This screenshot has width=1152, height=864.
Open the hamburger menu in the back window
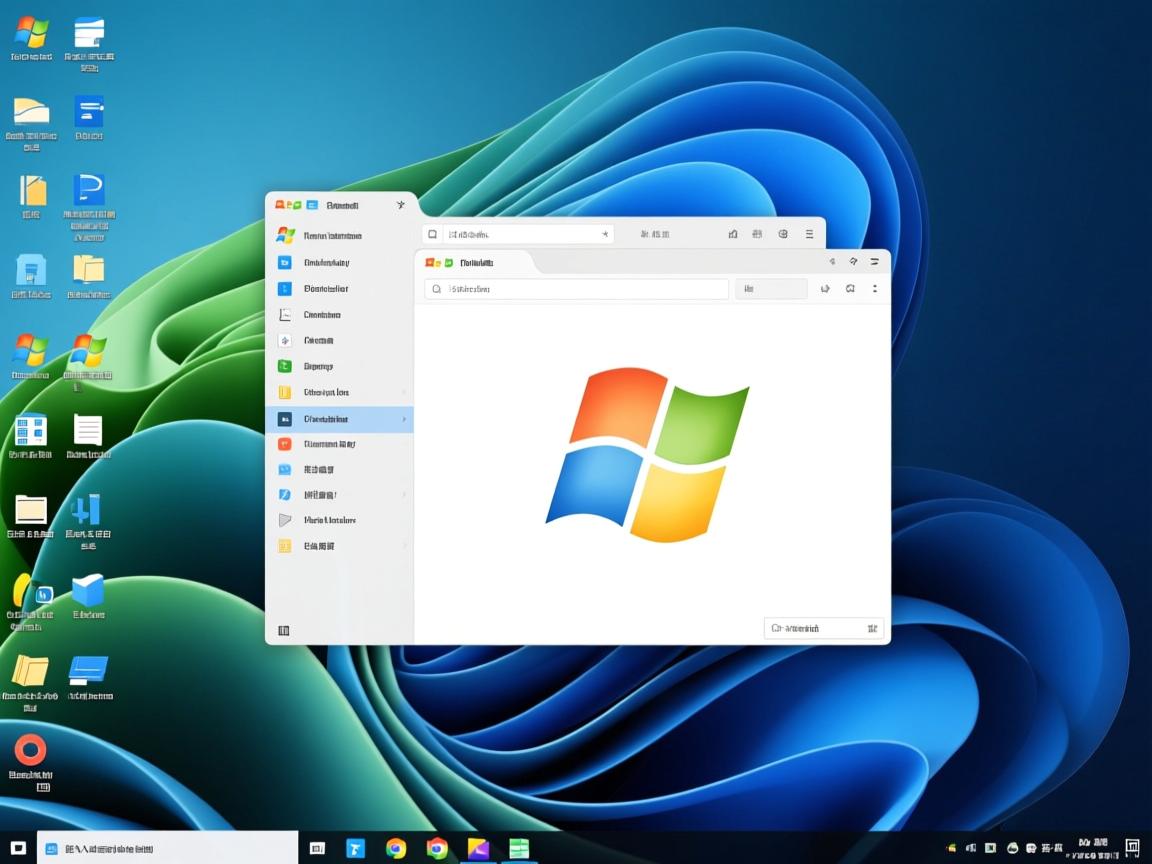pos(809,234)
